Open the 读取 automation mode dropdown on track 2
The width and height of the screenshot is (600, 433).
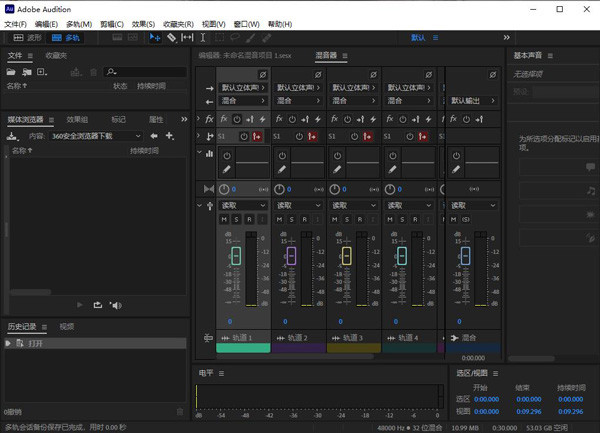click(298, 205)
